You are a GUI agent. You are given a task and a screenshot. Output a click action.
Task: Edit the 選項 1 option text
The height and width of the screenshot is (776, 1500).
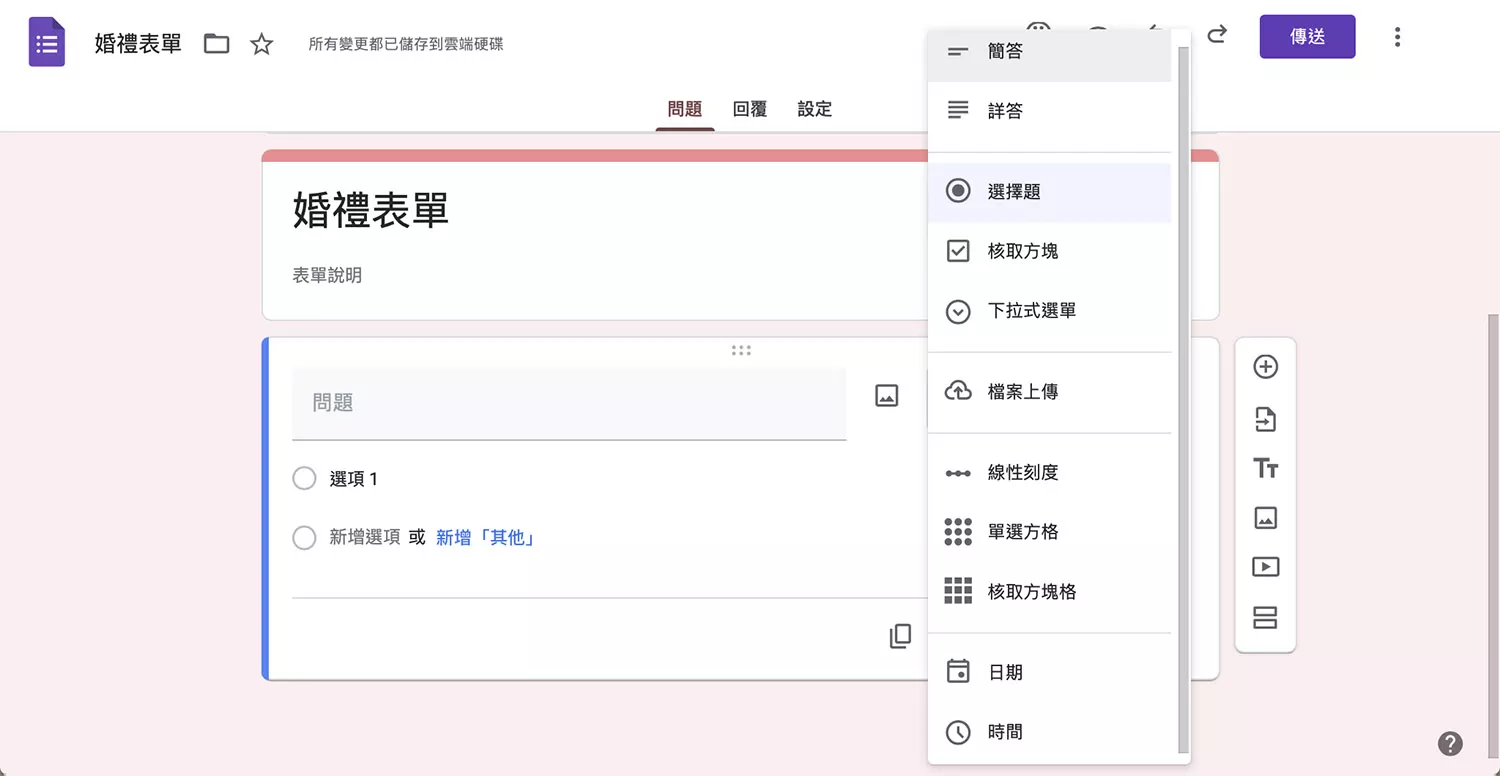354,479
